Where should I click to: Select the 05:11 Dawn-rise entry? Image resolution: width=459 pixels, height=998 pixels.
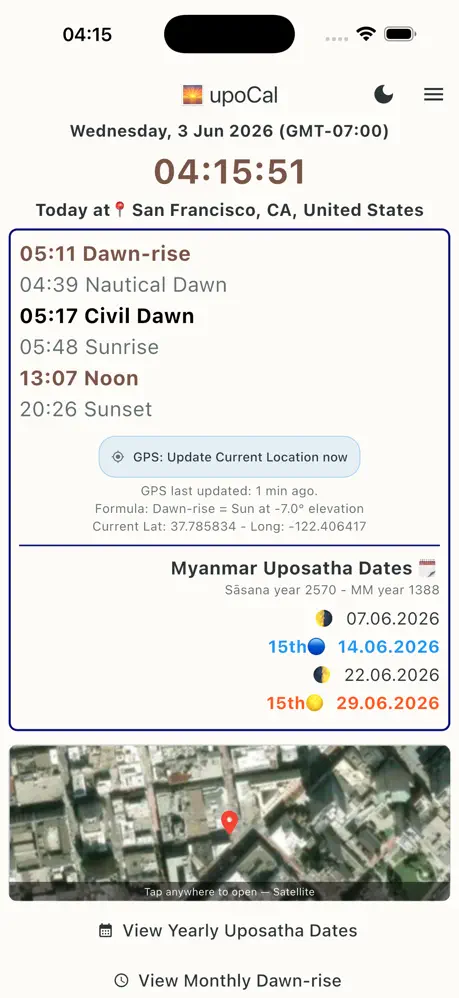coord(105,253)
